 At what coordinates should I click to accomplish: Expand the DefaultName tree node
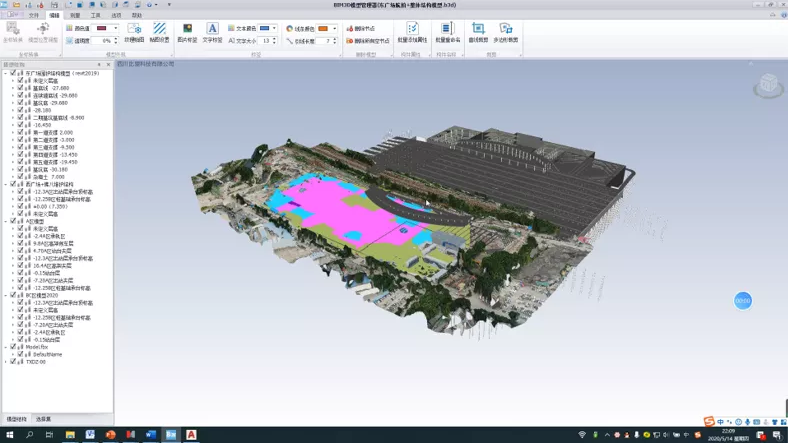(x=13, y=354)
